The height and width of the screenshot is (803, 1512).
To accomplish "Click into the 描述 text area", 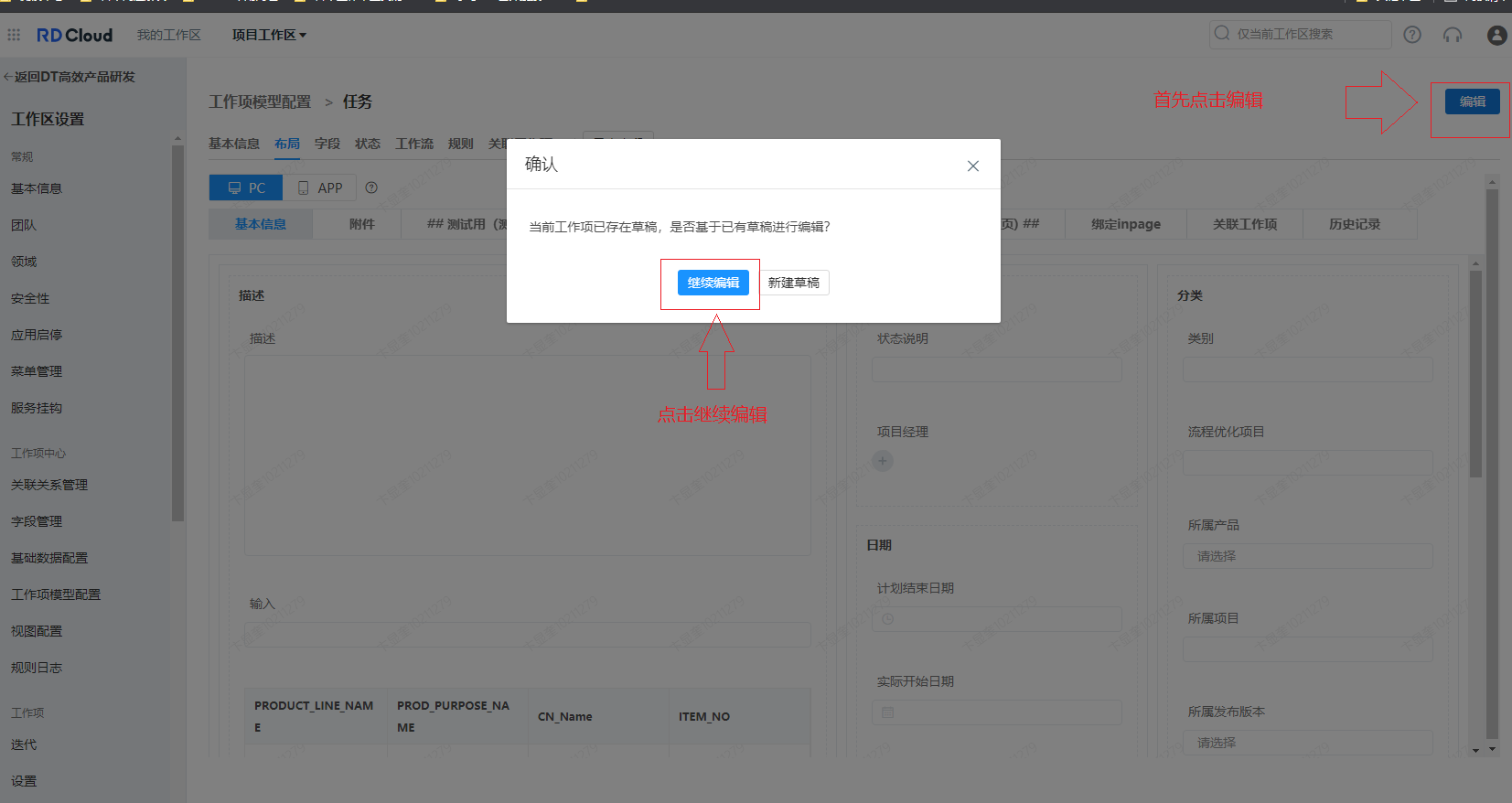I will [x=528, y=455].
